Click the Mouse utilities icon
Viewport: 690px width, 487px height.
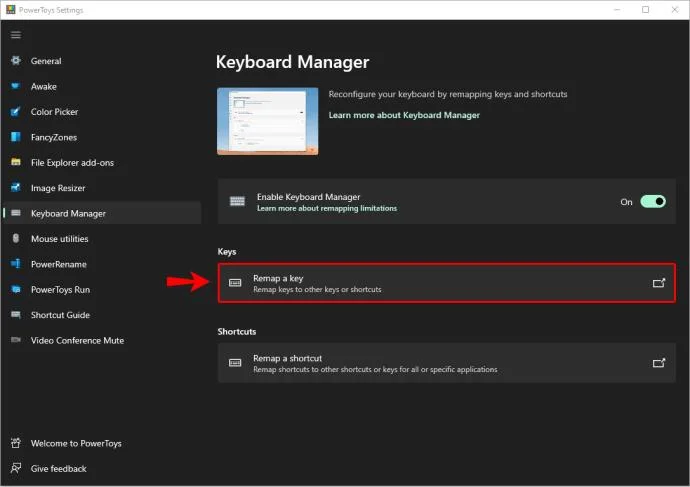pos(16,238)
